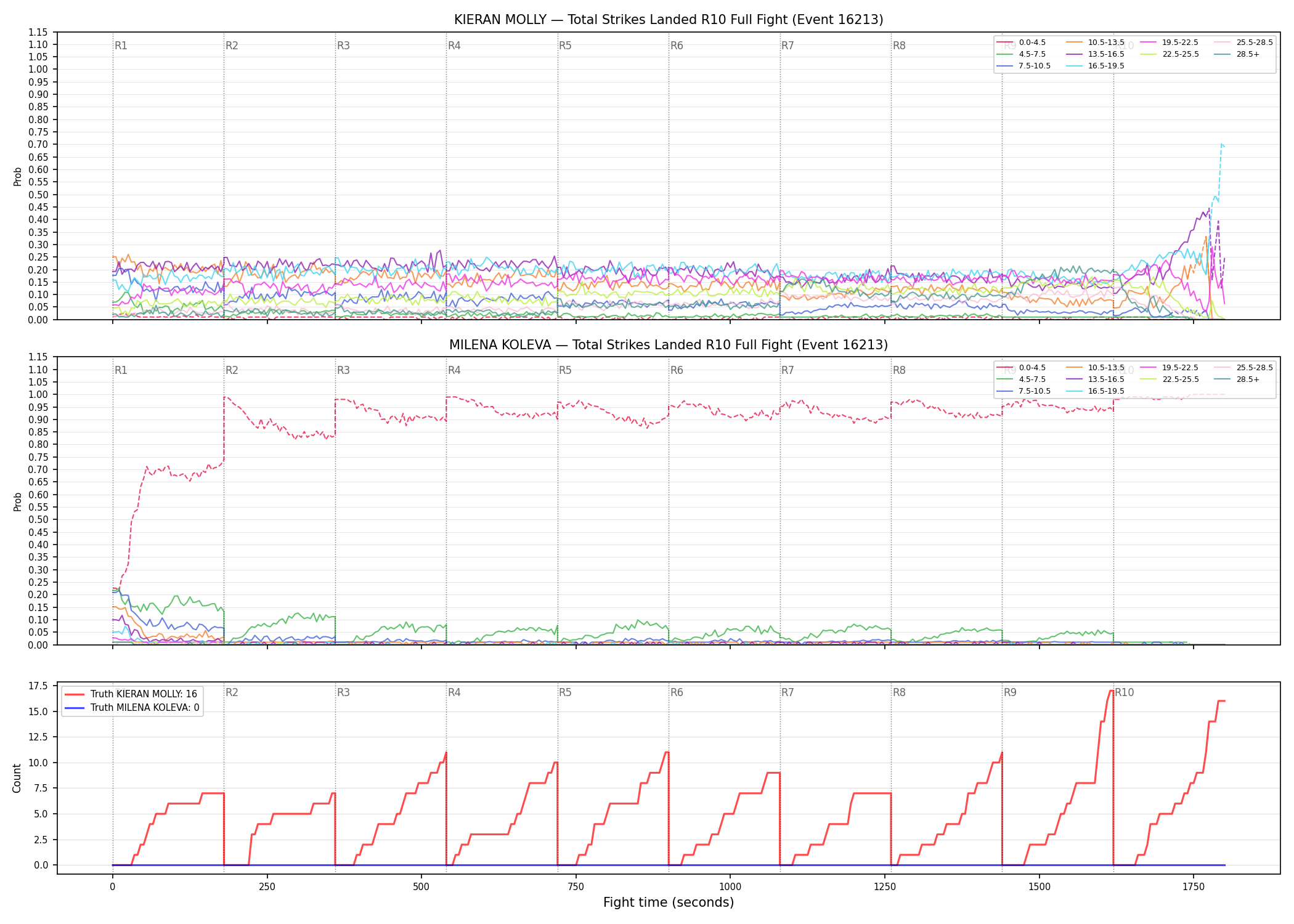
Task: Click the '1250' x-axis tick label
Action: (885, 887)
